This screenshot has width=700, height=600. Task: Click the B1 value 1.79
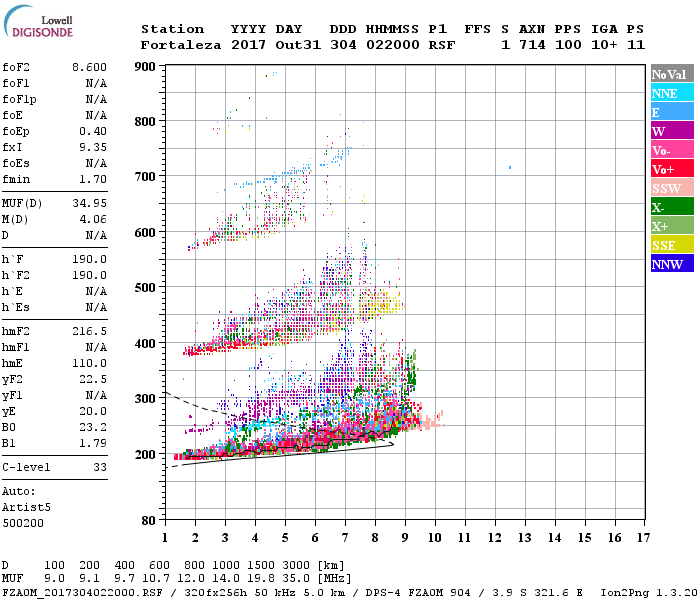pos(93,443)
